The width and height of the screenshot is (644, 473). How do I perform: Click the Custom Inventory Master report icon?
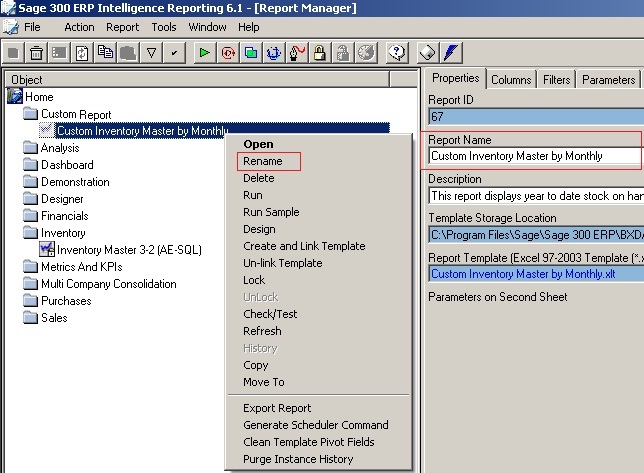(x=46, y=130)
